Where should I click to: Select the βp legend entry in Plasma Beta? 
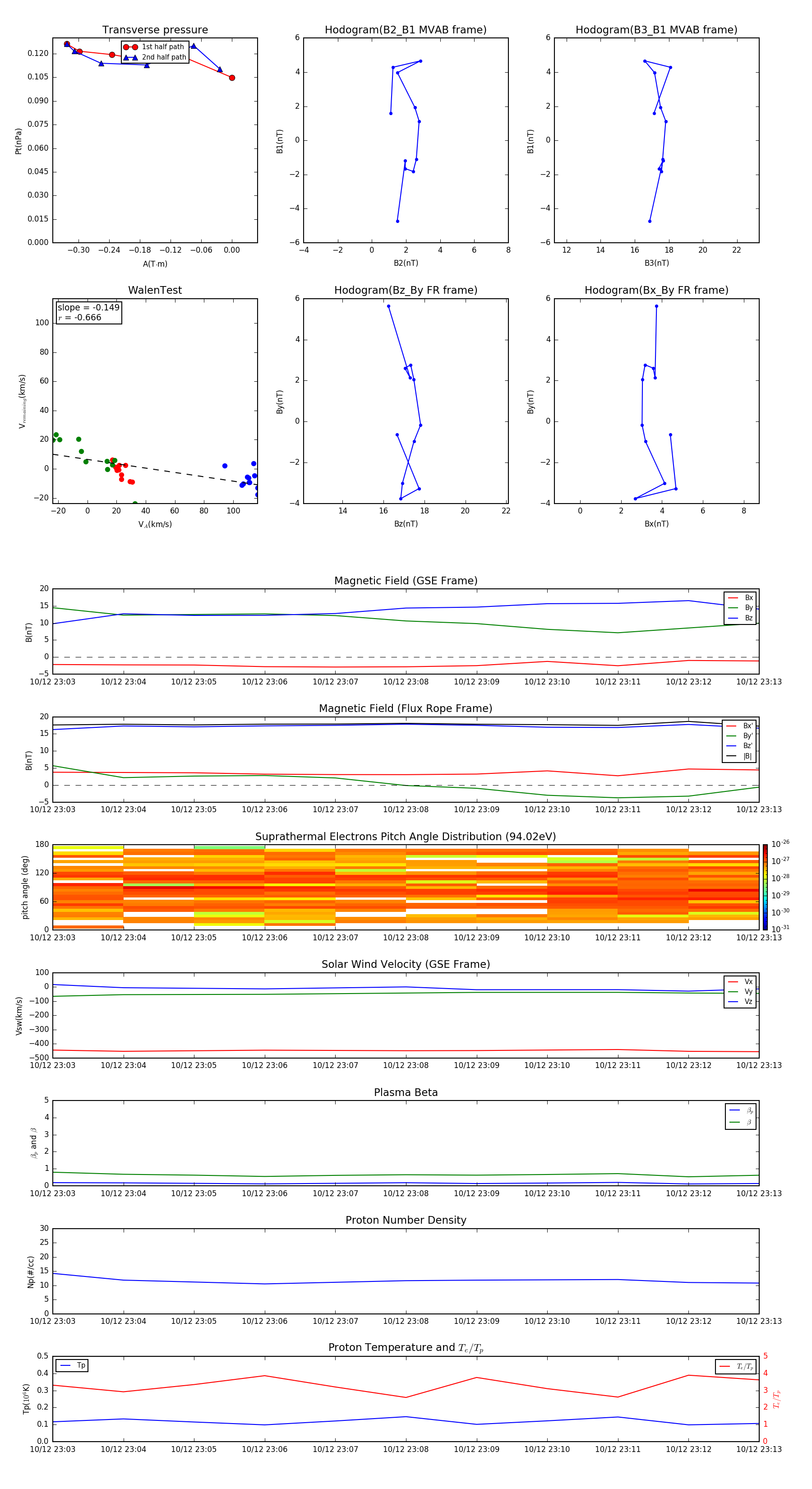click(742, 1110)
